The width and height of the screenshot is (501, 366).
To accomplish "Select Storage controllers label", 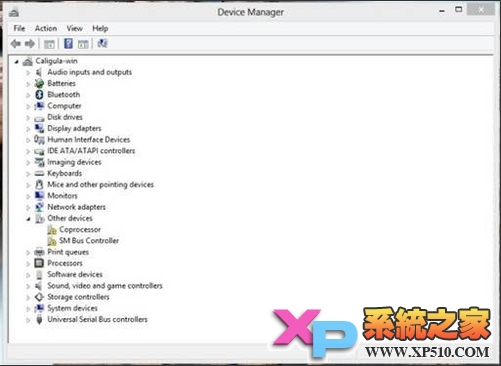I will click(78, 297).
